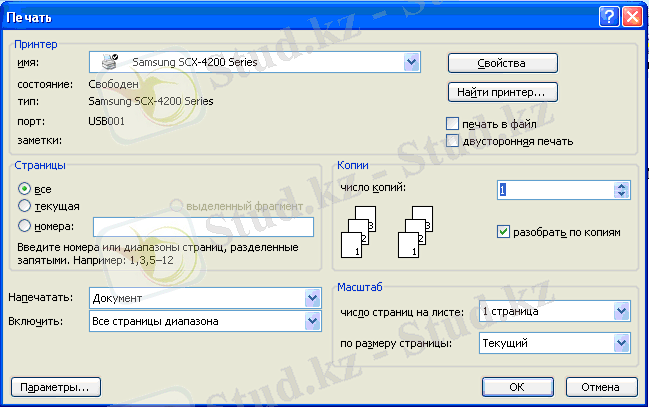Expand 'число страниц на листе' dropdown
Viewport: 649px width, 407px height.
(621, 312)
